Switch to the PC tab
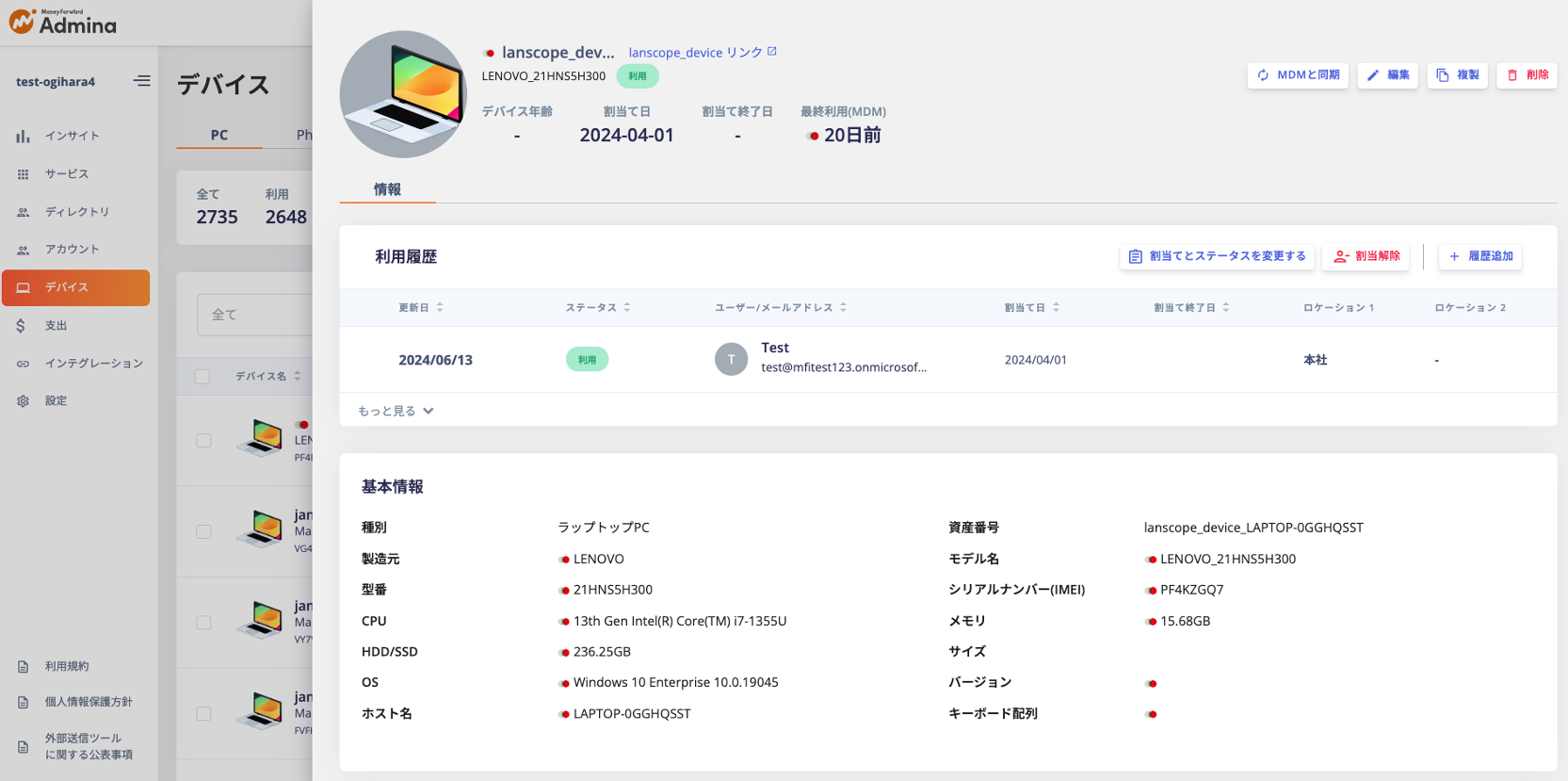 point(219,135)
